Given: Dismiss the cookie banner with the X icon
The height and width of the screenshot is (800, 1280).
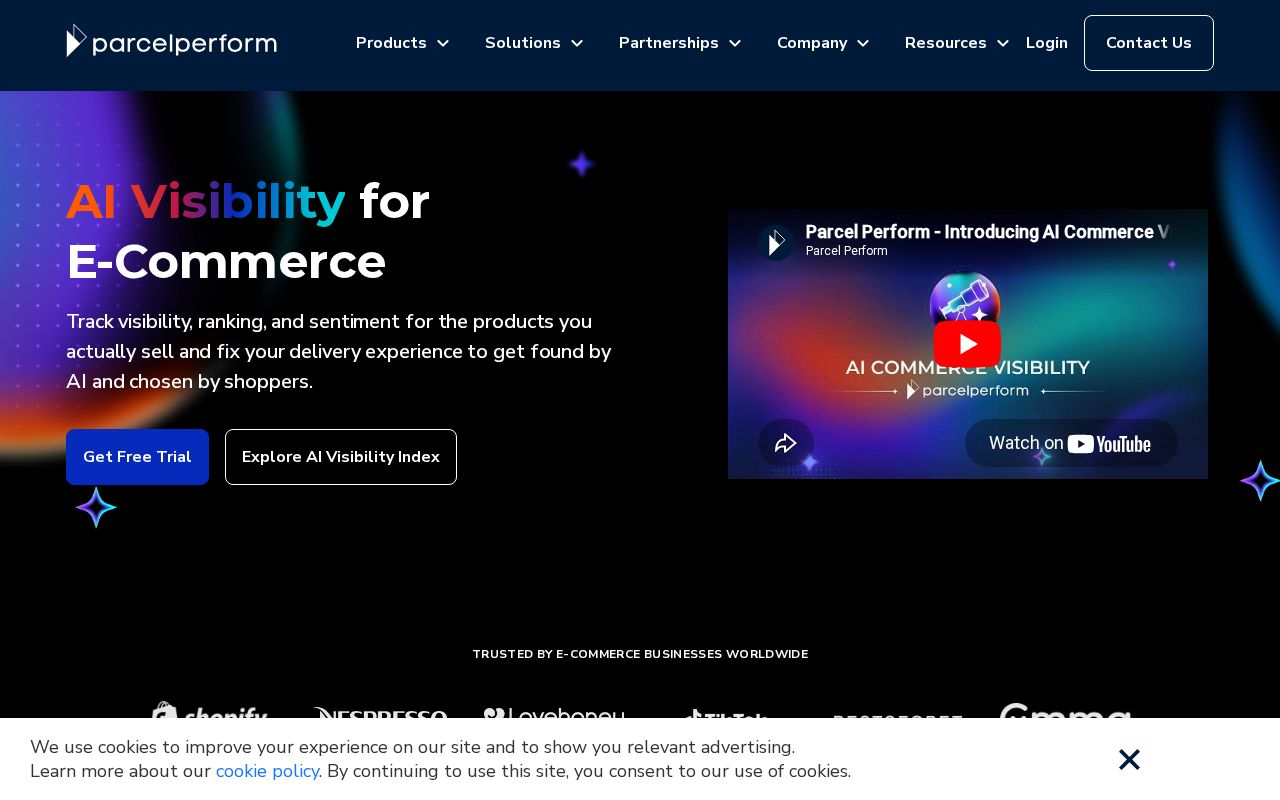Looking at the screenshot, I should (1129, 760).
